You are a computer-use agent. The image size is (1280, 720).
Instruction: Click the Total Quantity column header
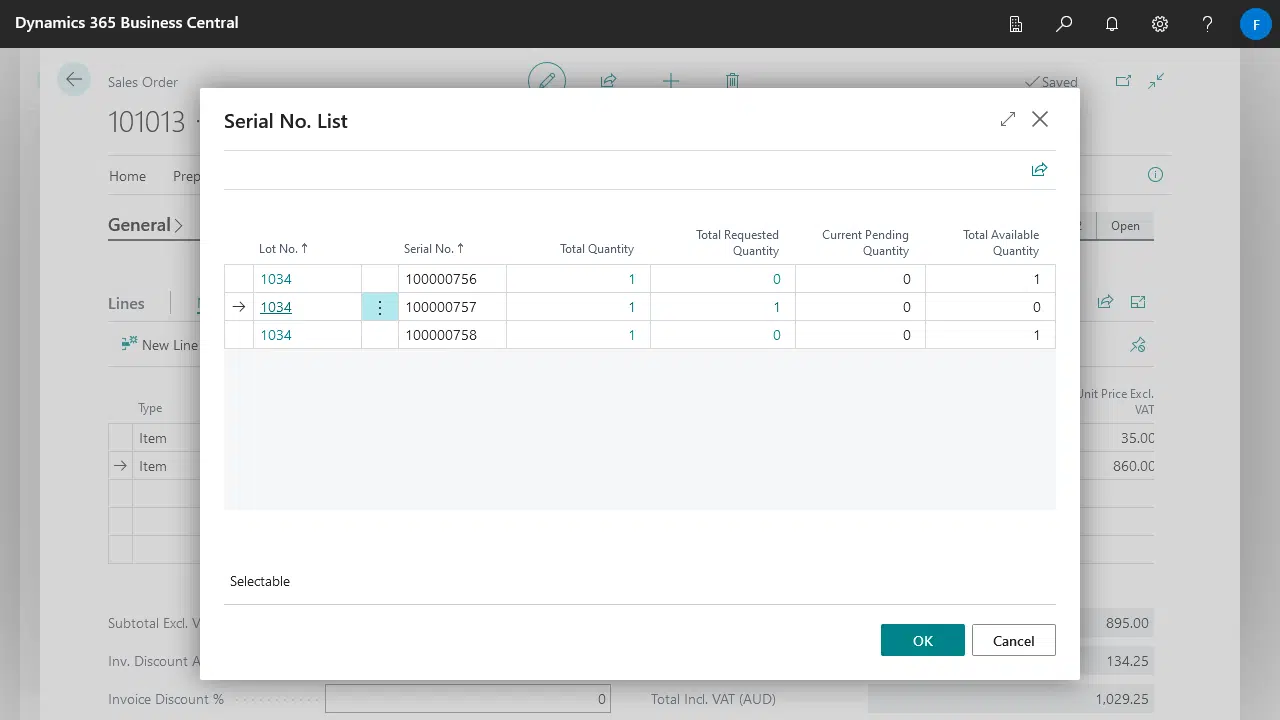(596, 249)
